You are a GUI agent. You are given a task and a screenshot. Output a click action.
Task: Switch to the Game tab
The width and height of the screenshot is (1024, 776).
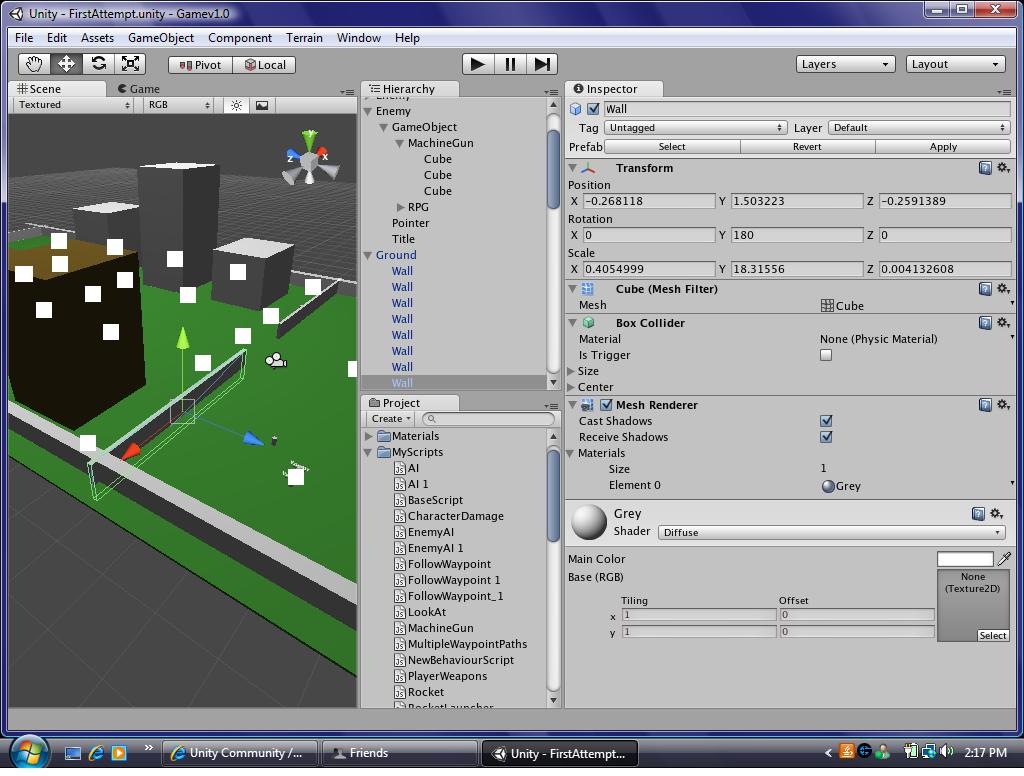139,89
